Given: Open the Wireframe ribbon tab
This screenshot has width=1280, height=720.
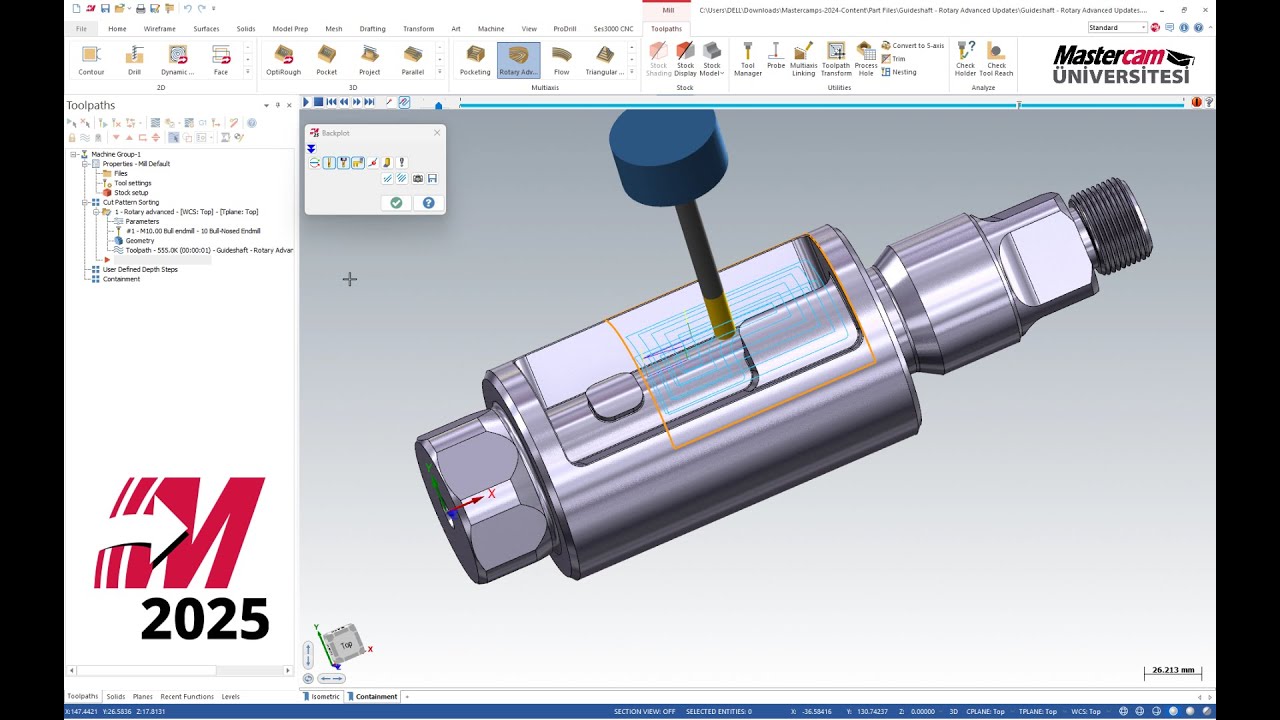Looking at the screenshot, I should (x=160, y=29).
